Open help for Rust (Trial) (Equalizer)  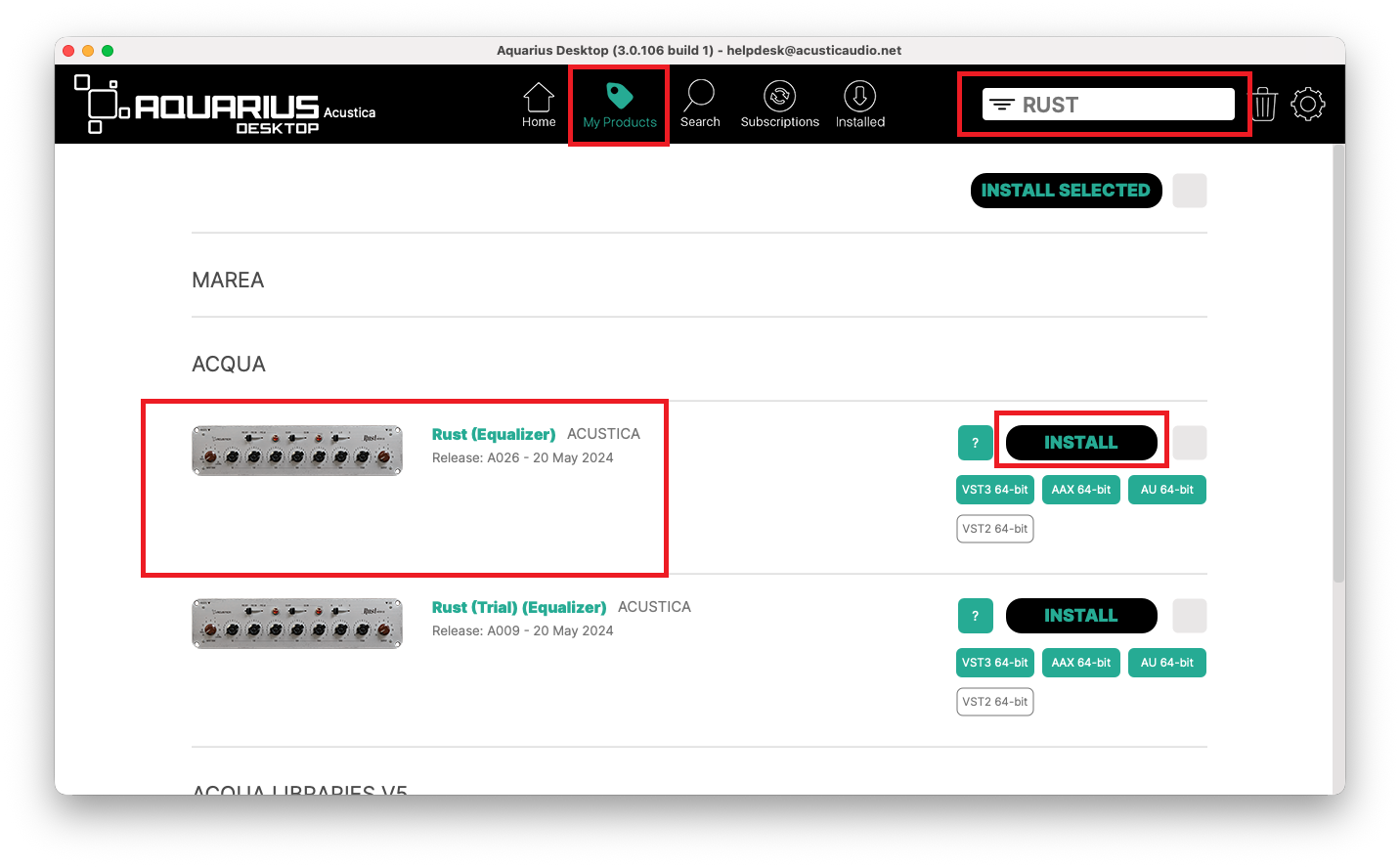click(x=975, y=616)
